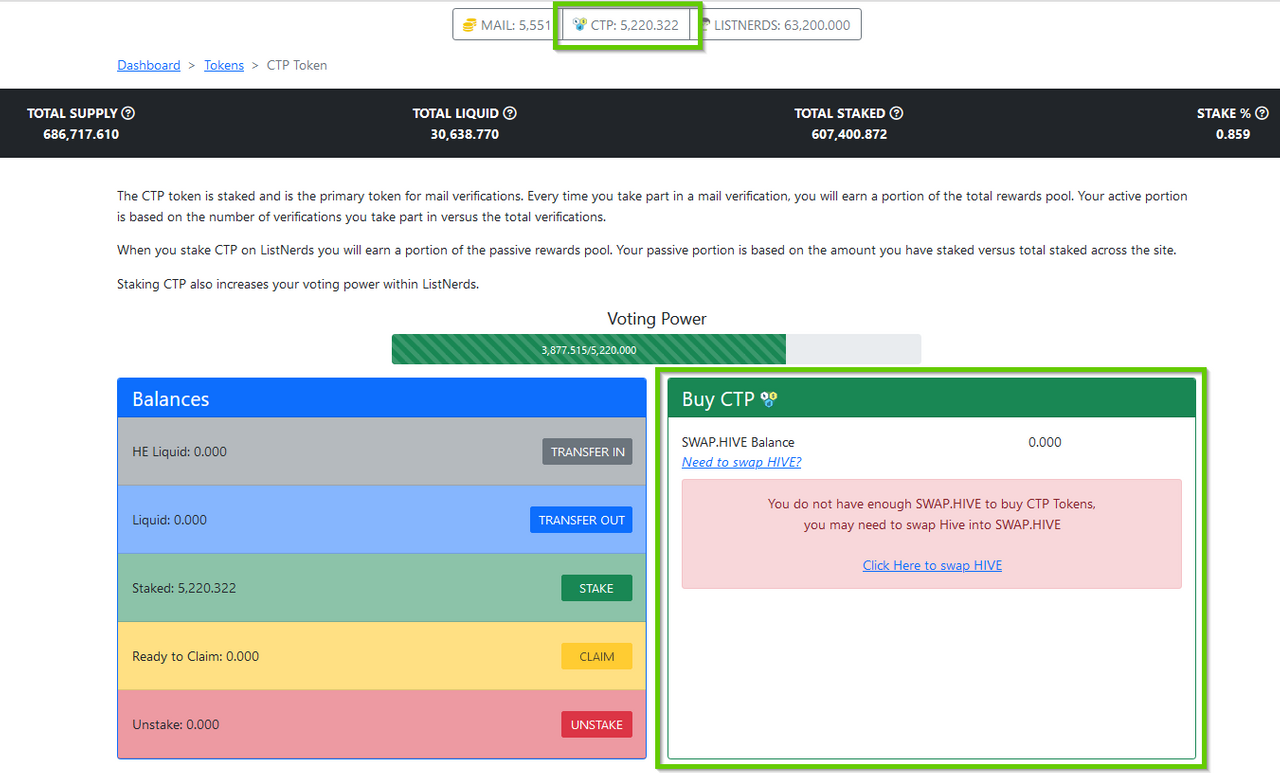Image resolution: width=1280 pixels, height=773 pixels.
Task: Click the TRANSFER OUT button
Action: pyautogui.click(x=581, y=520)
